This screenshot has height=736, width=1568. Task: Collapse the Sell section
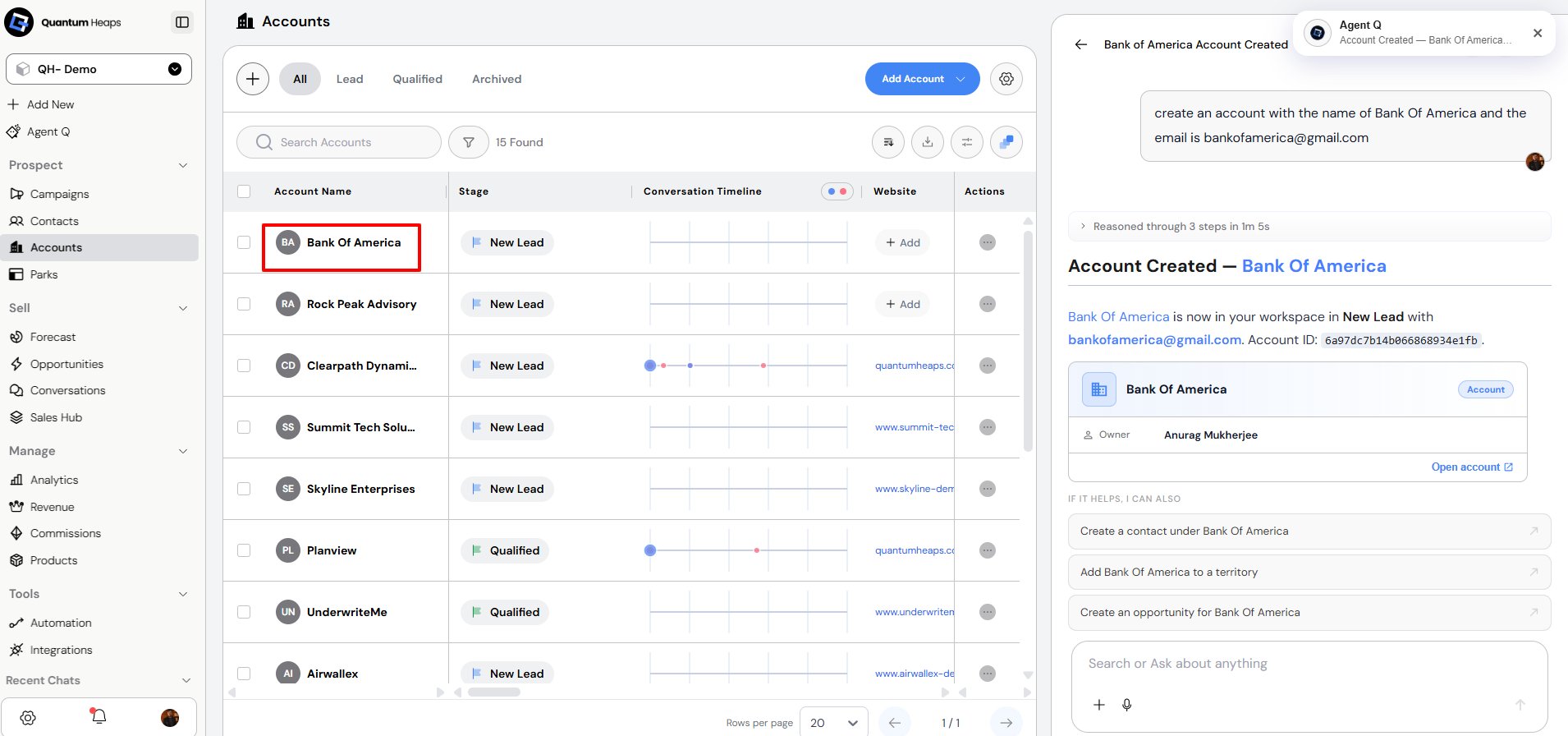[183, 308]
